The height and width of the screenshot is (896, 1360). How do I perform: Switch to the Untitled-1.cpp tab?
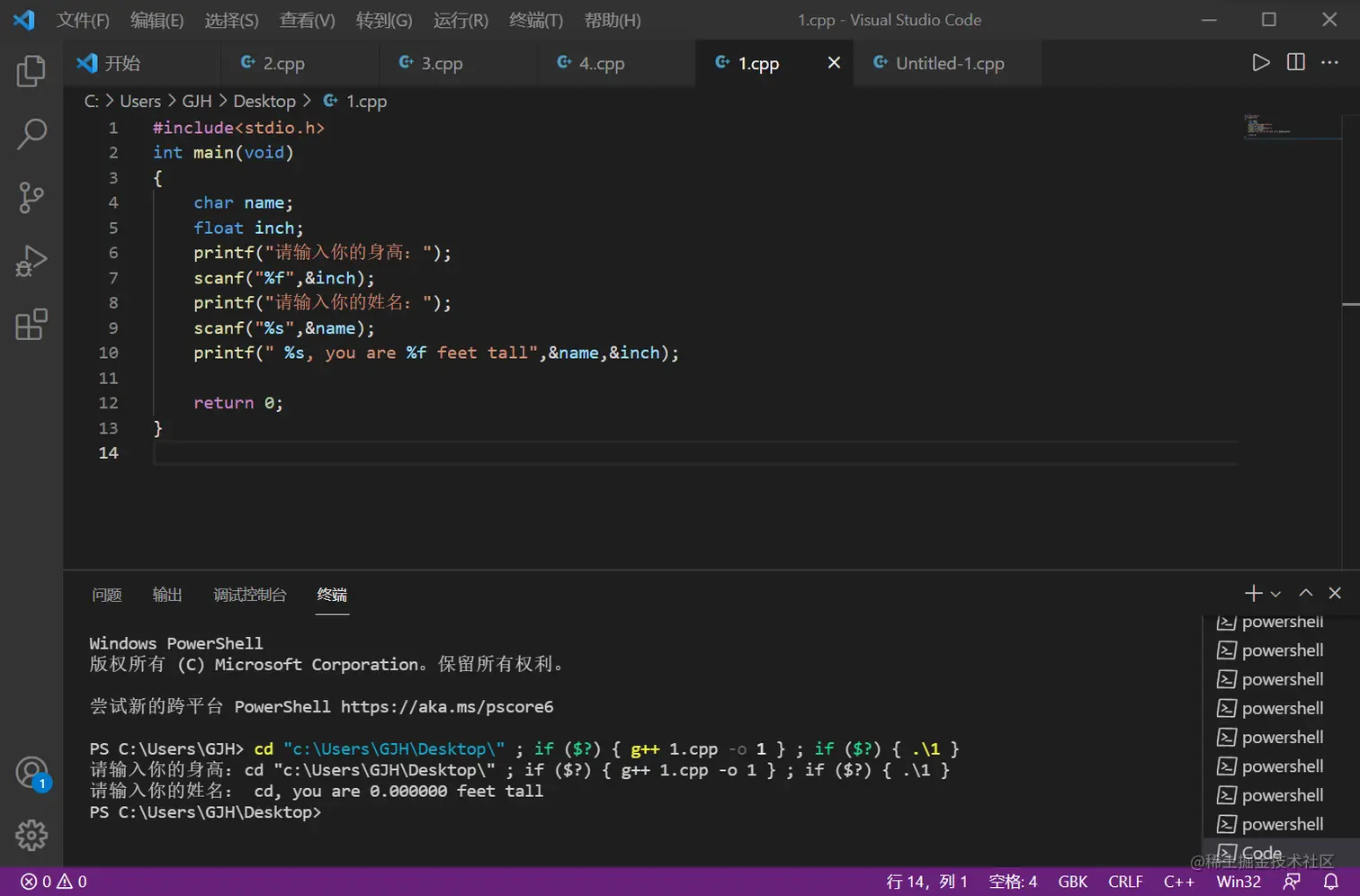tap(947, 63)
